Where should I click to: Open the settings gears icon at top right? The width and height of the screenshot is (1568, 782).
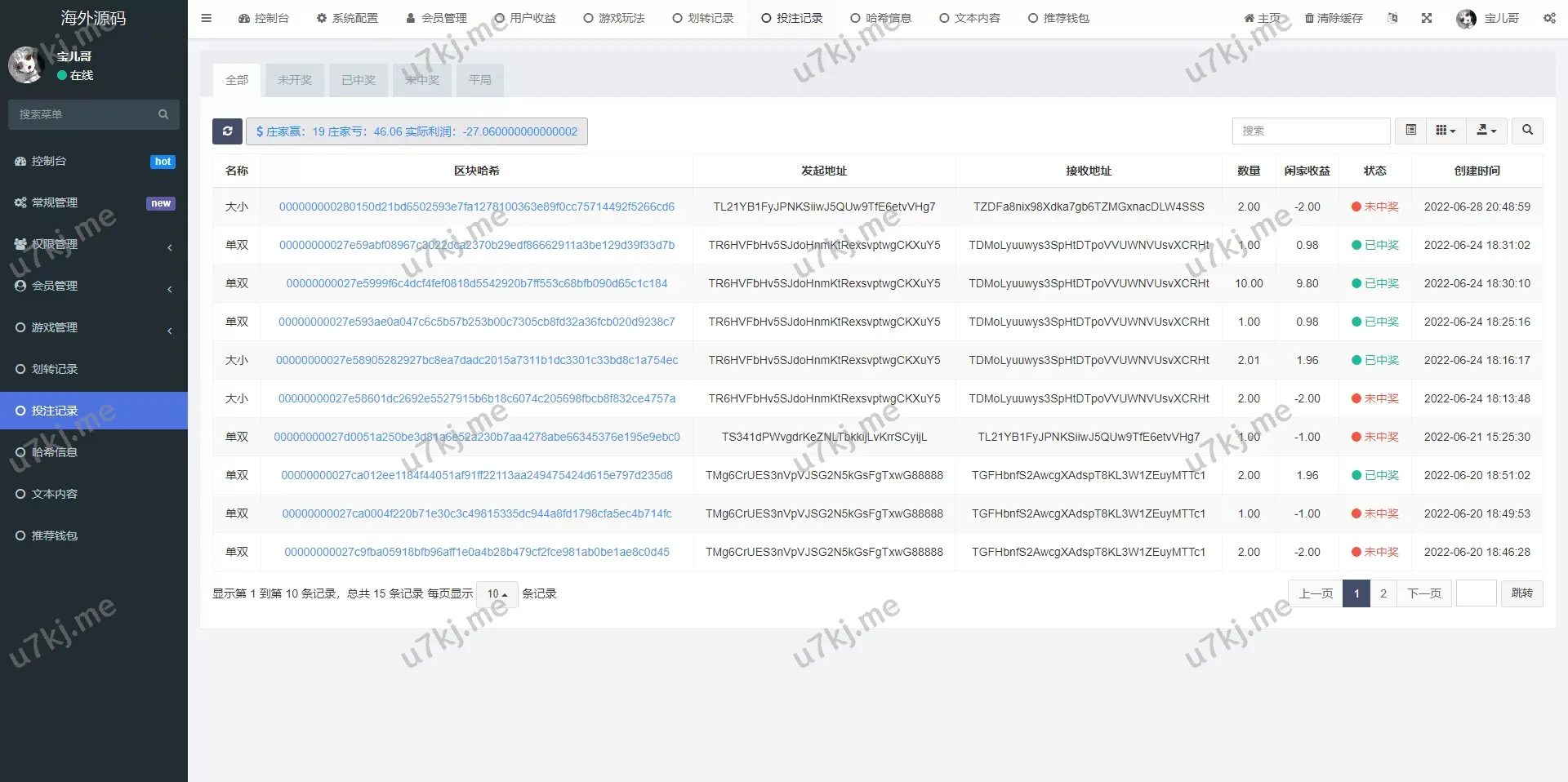coord(1549,18)
